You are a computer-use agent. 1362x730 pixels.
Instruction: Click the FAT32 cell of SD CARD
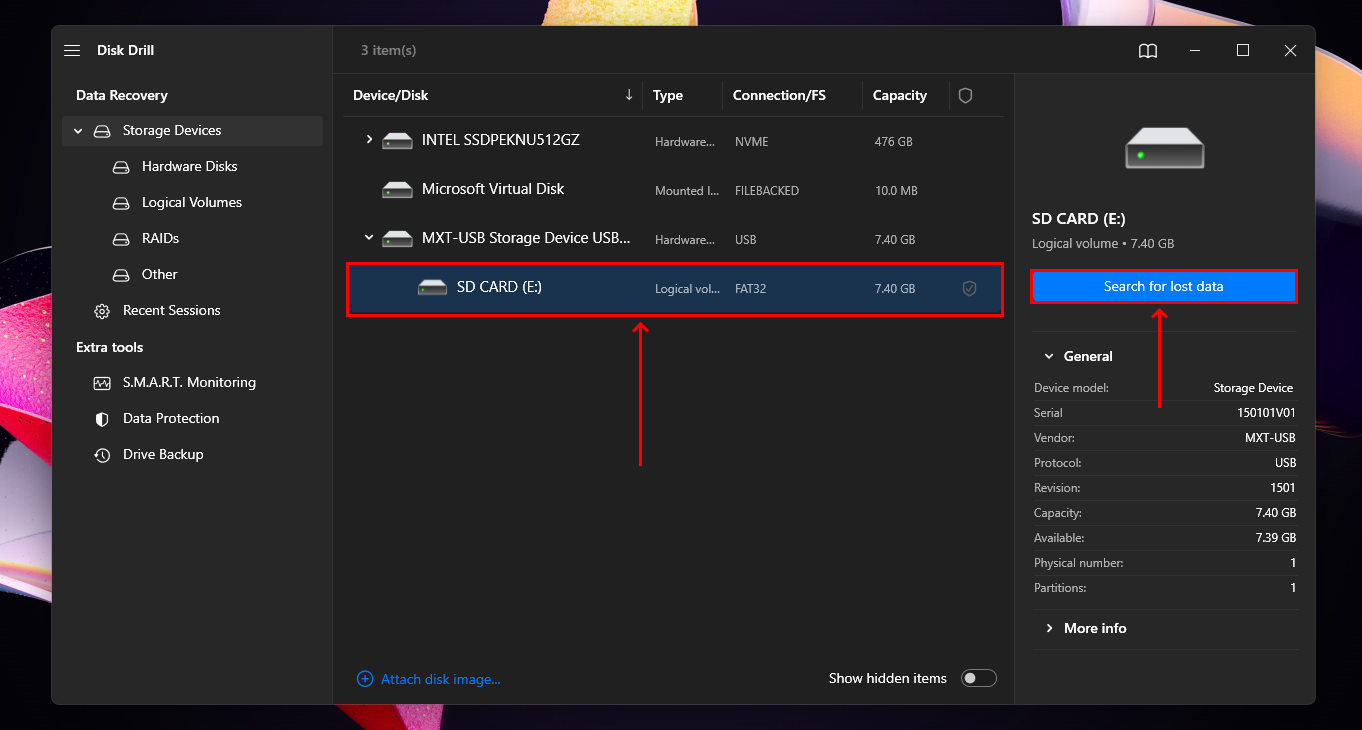[750, 289]
